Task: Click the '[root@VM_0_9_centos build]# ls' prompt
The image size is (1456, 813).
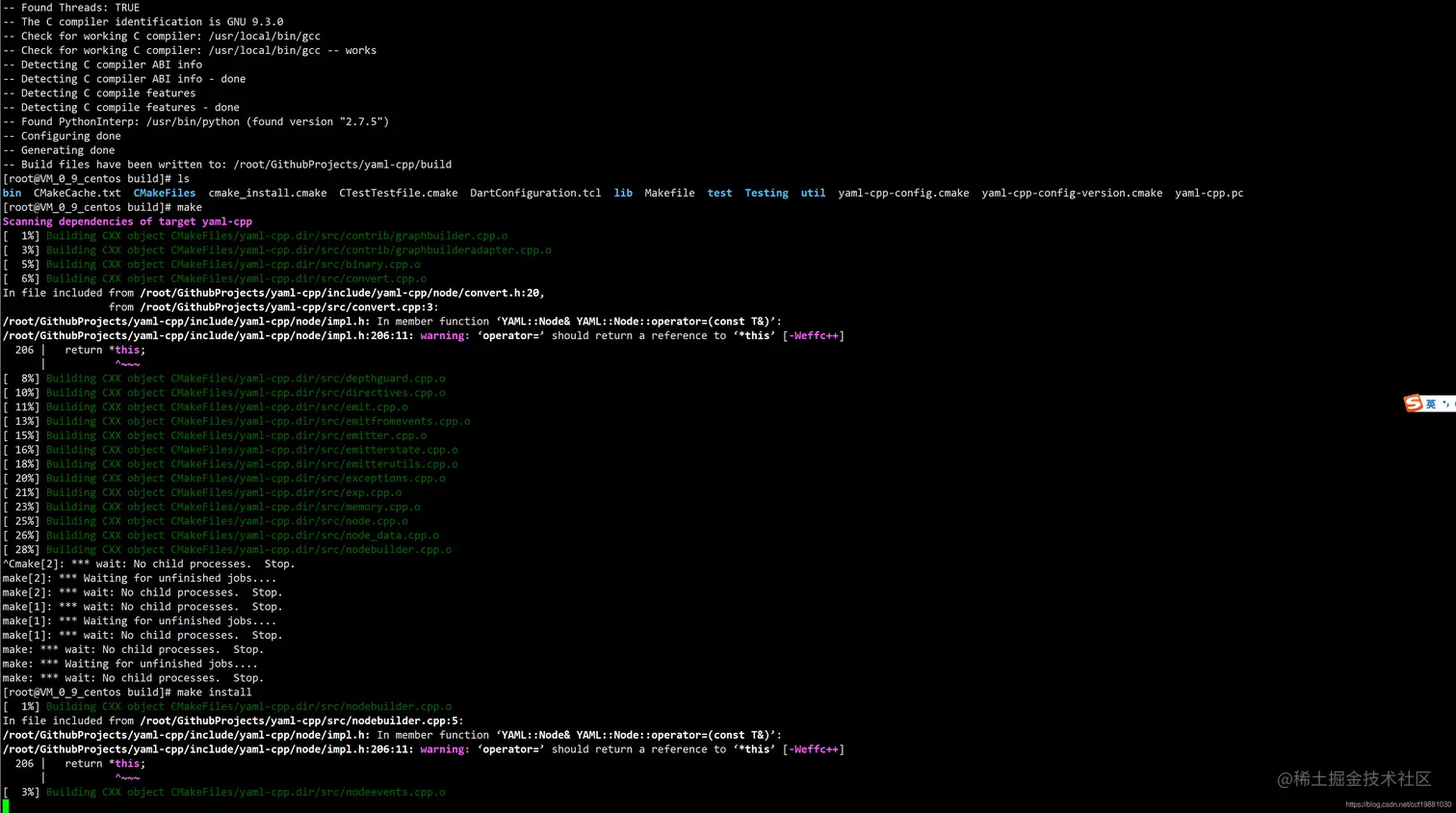Action: click(x=96, y=178)
